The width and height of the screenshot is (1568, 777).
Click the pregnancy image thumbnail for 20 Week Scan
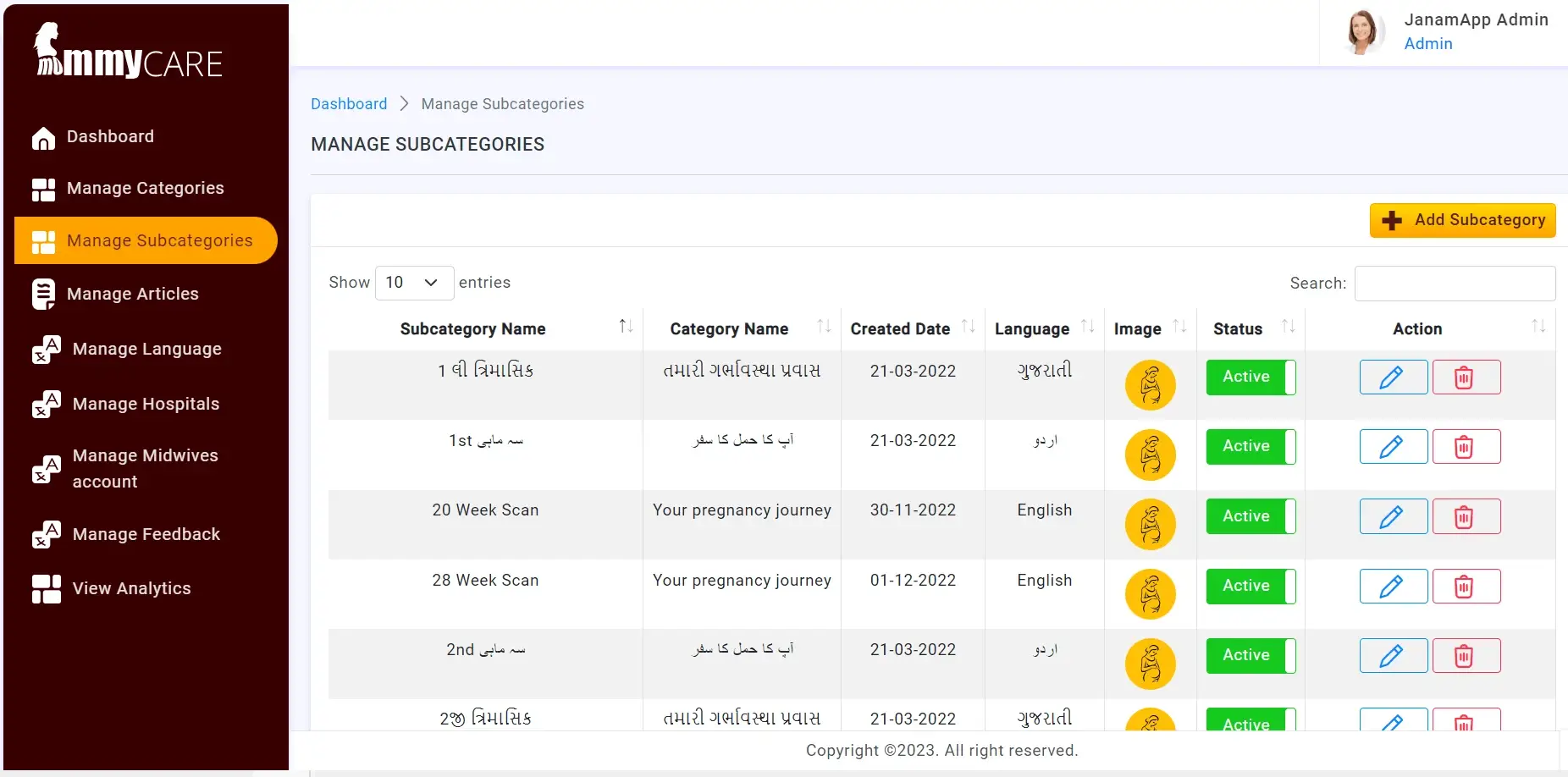tap(1150, 524)
